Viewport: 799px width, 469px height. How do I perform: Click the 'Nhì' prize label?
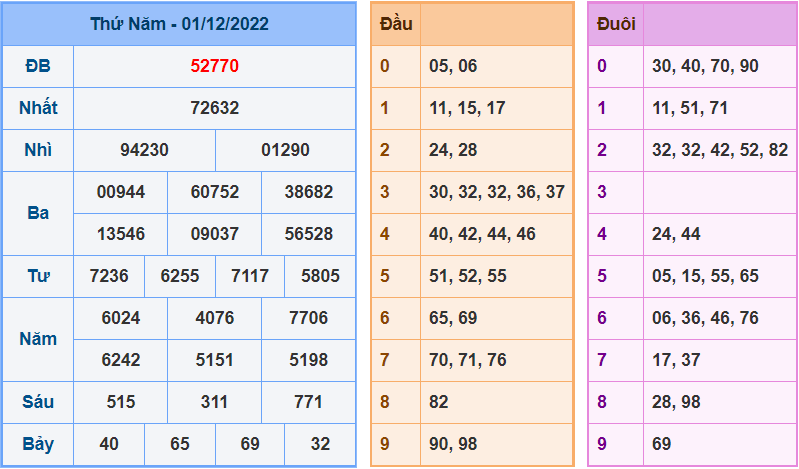38,150
